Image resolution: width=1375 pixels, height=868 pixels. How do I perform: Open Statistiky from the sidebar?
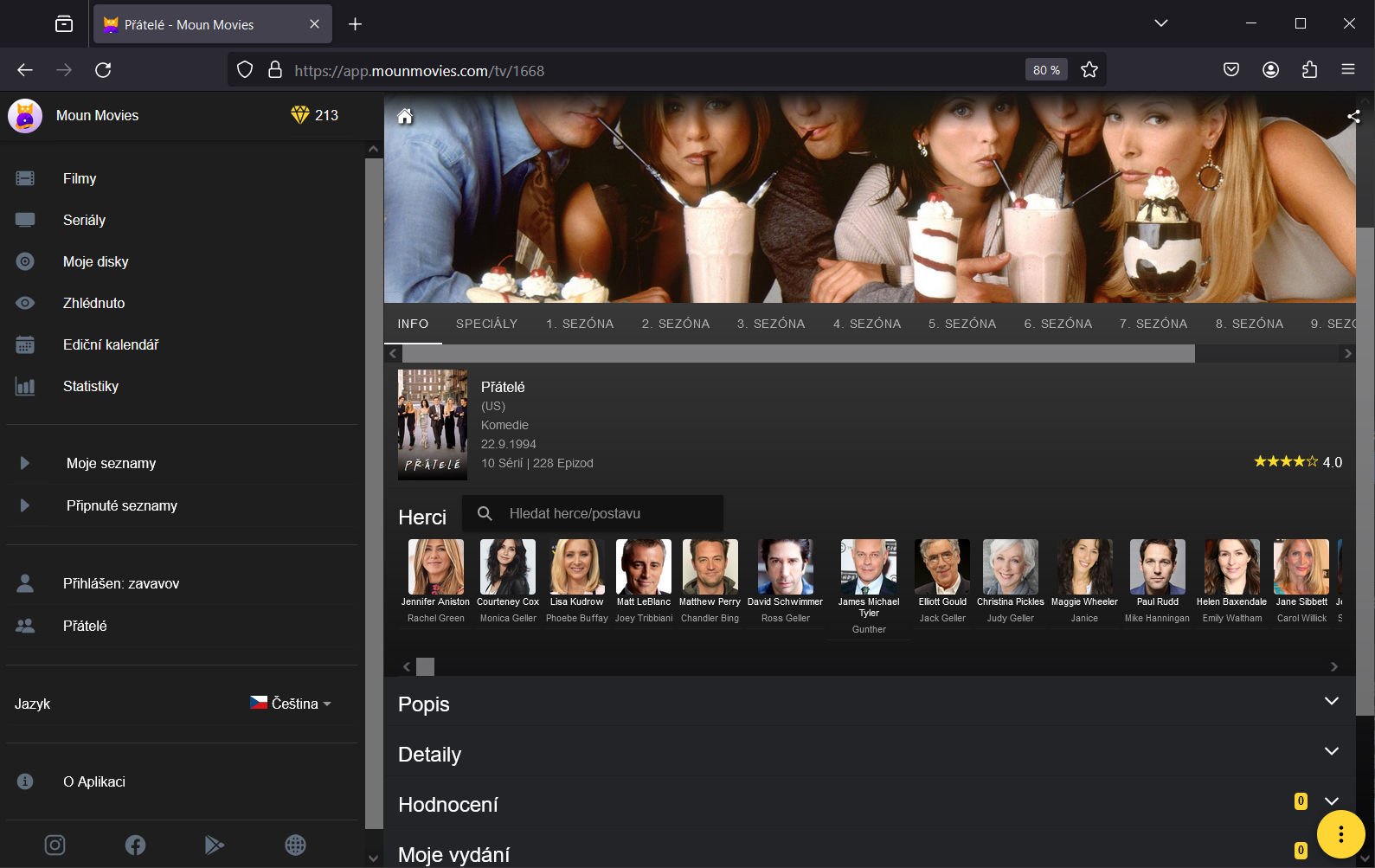tap(91, 386)
